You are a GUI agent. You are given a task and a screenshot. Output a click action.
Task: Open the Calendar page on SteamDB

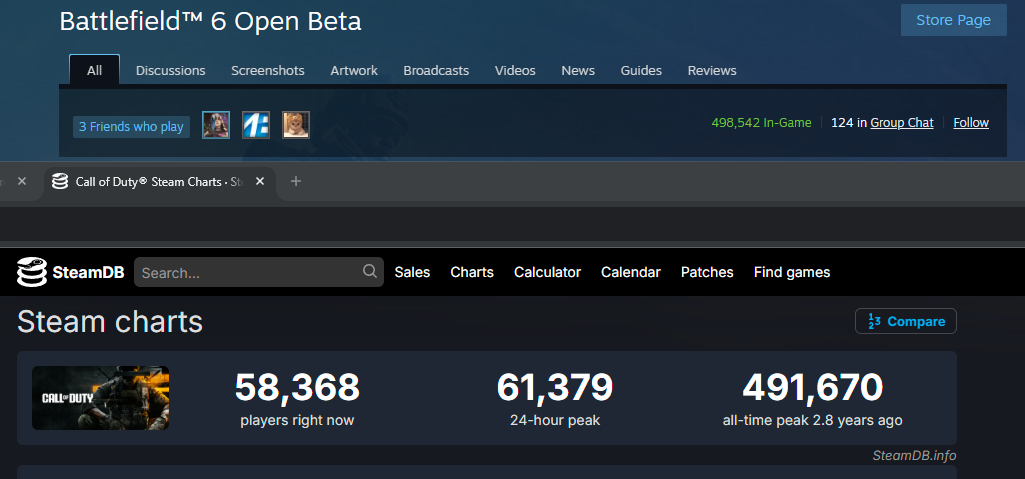(631, 272)
